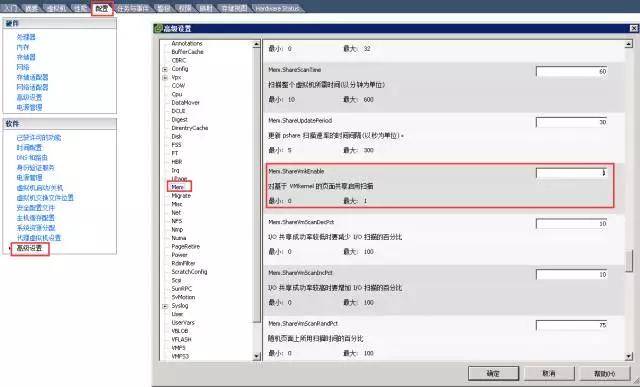Select the BufferCache tree item
This screenshot has height=387, width=640.
pos(187,52)
